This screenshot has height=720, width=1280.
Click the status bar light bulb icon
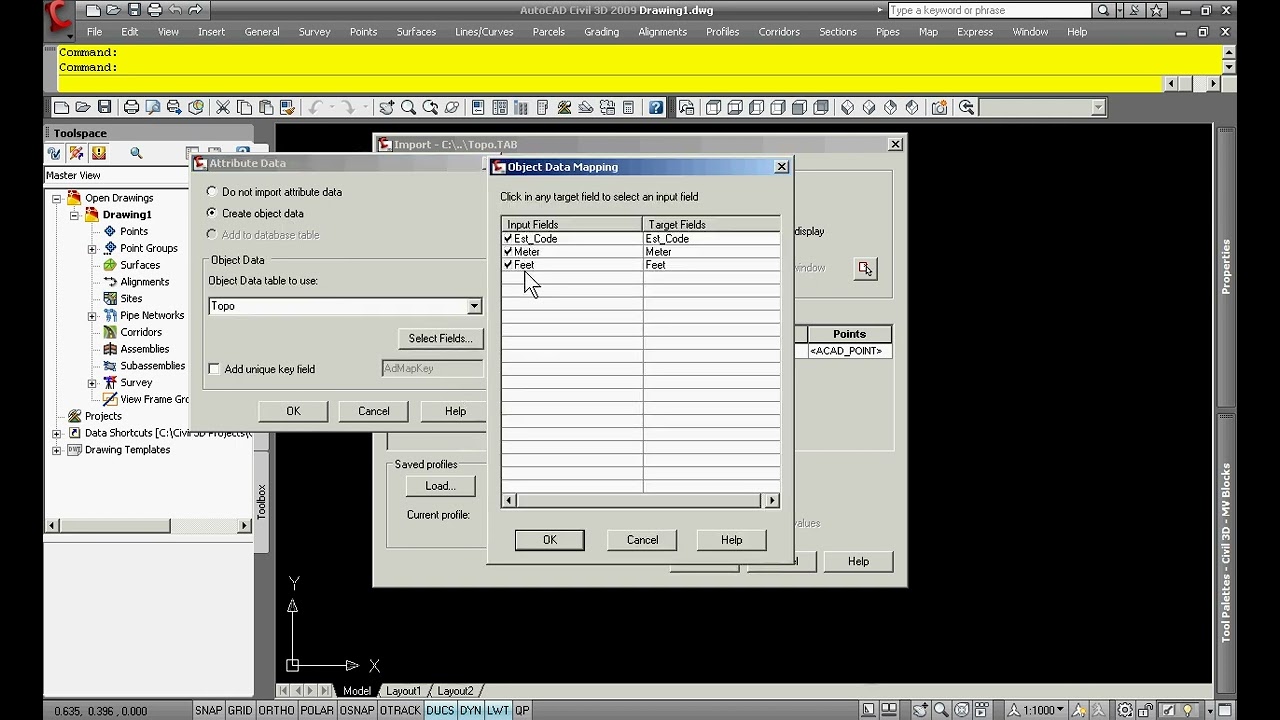1187,710
